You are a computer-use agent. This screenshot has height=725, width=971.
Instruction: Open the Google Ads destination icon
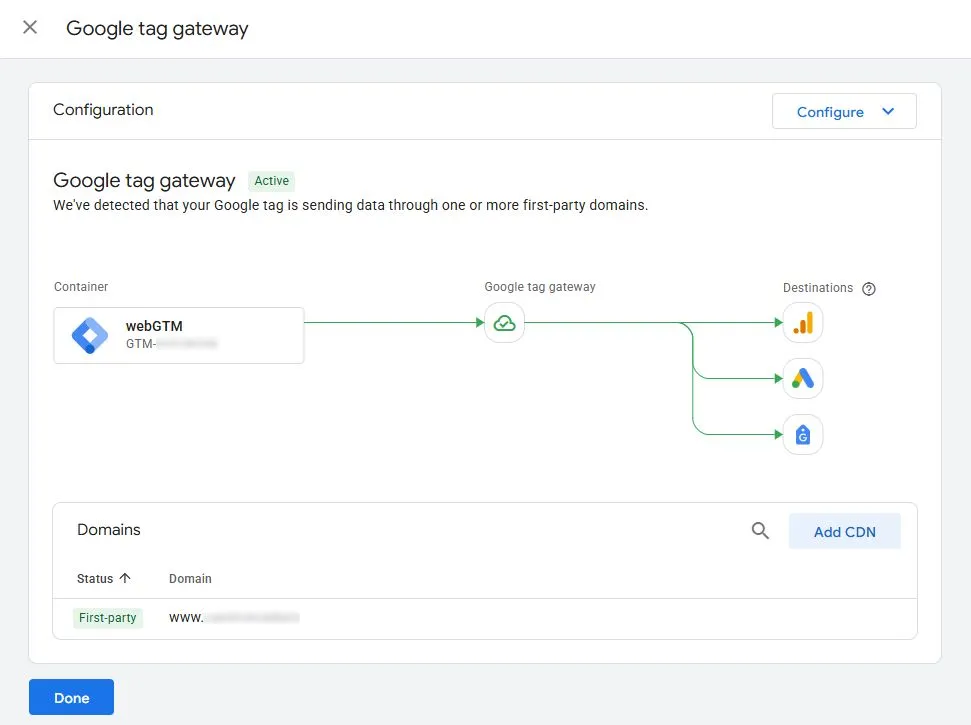pyautogui.click(x=803, y=378)
